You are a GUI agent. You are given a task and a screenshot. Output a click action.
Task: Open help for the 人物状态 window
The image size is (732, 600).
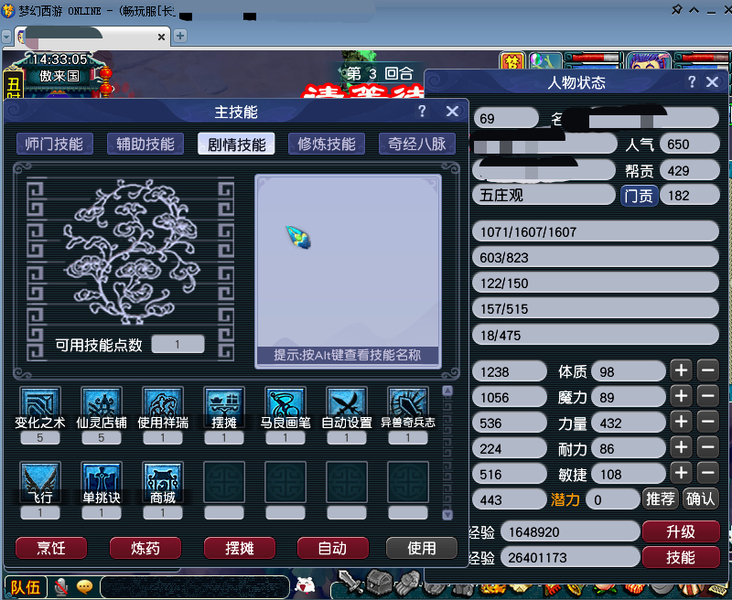[692, 82]
